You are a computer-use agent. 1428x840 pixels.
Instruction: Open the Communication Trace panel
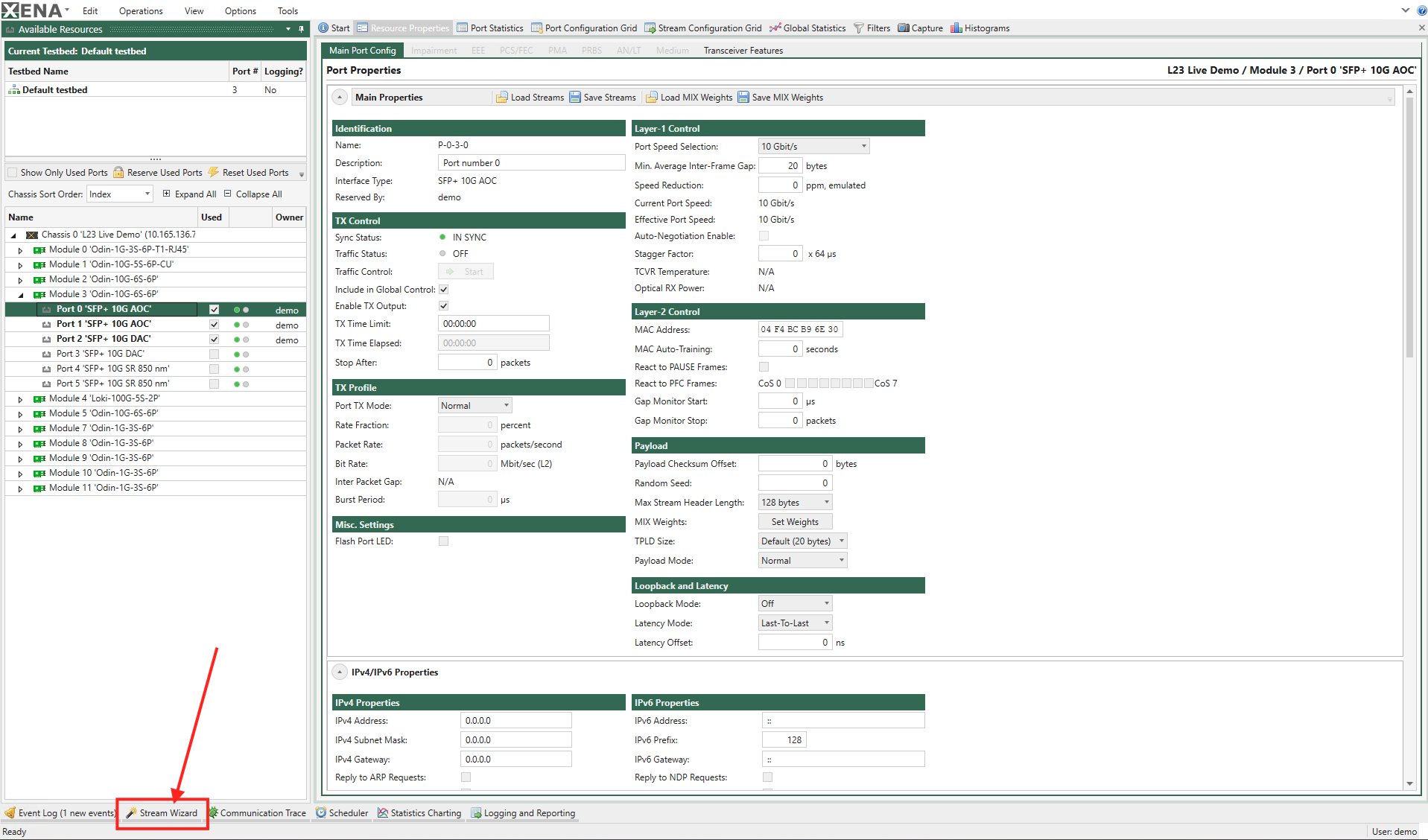point(257,812)
